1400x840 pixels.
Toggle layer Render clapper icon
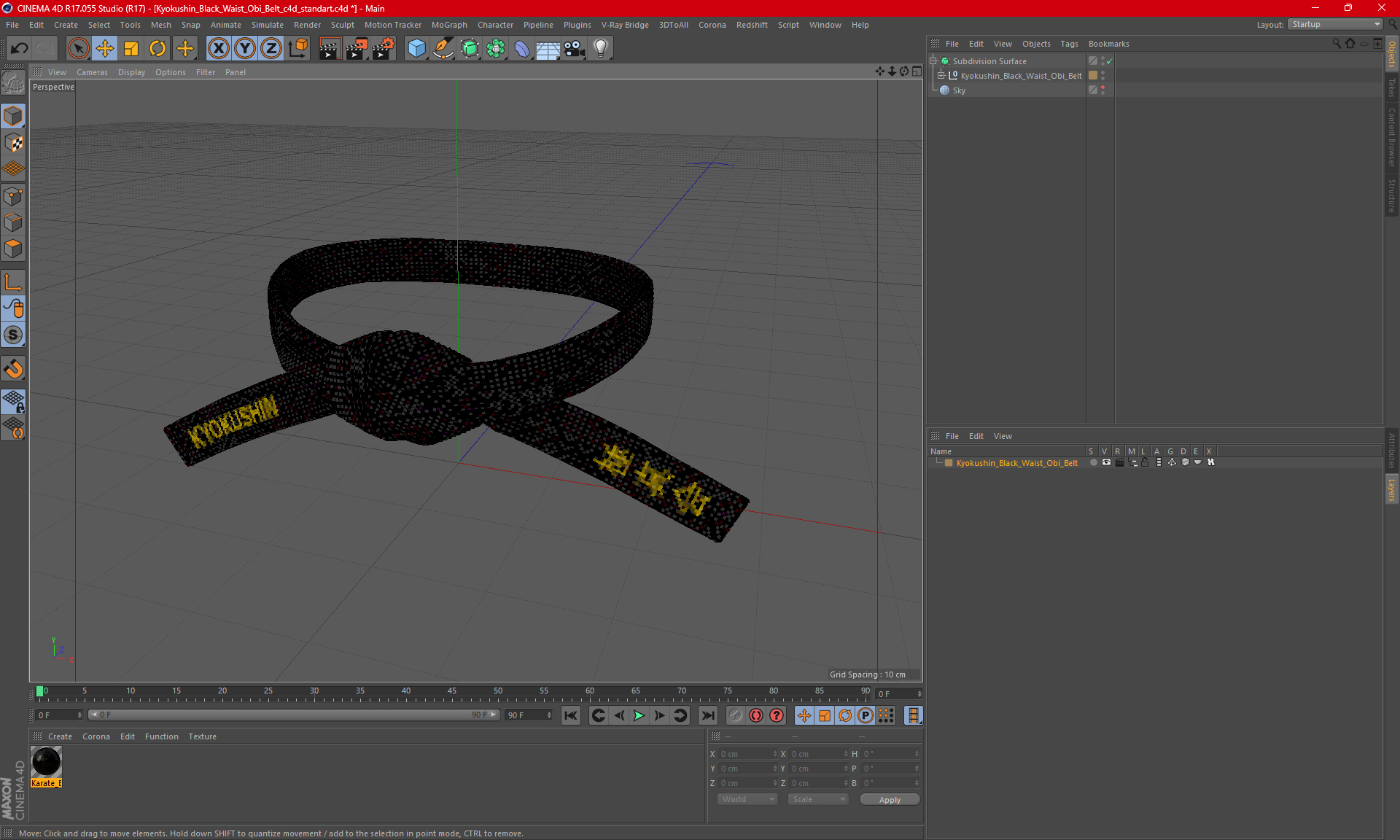tap(1119, 462)
